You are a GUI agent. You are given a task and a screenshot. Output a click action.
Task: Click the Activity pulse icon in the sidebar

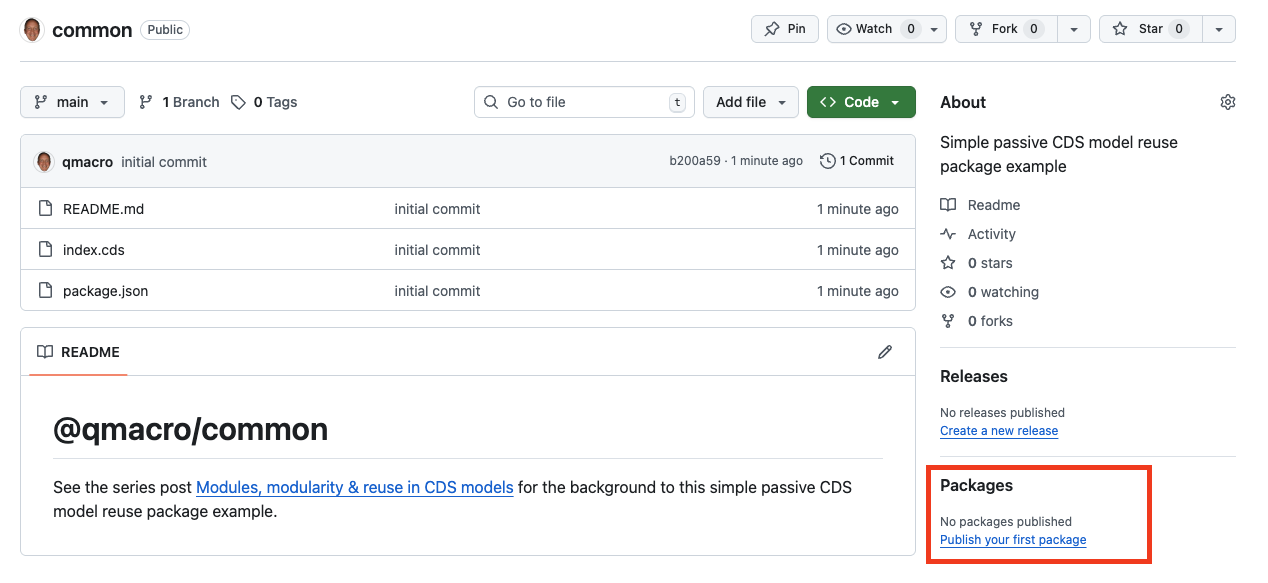click(x=947, y=233)
